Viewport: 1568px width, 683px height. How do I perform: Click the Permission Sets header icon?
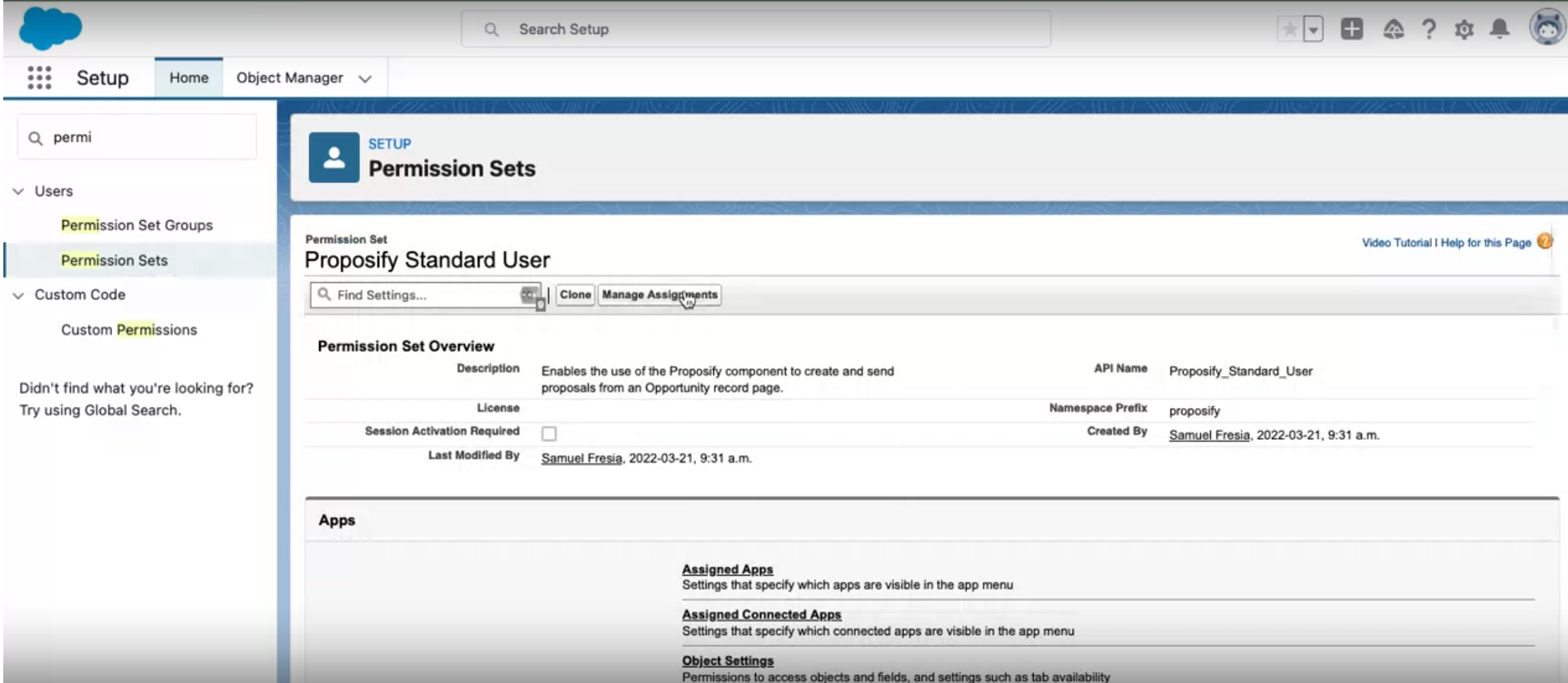click(334, 157)
